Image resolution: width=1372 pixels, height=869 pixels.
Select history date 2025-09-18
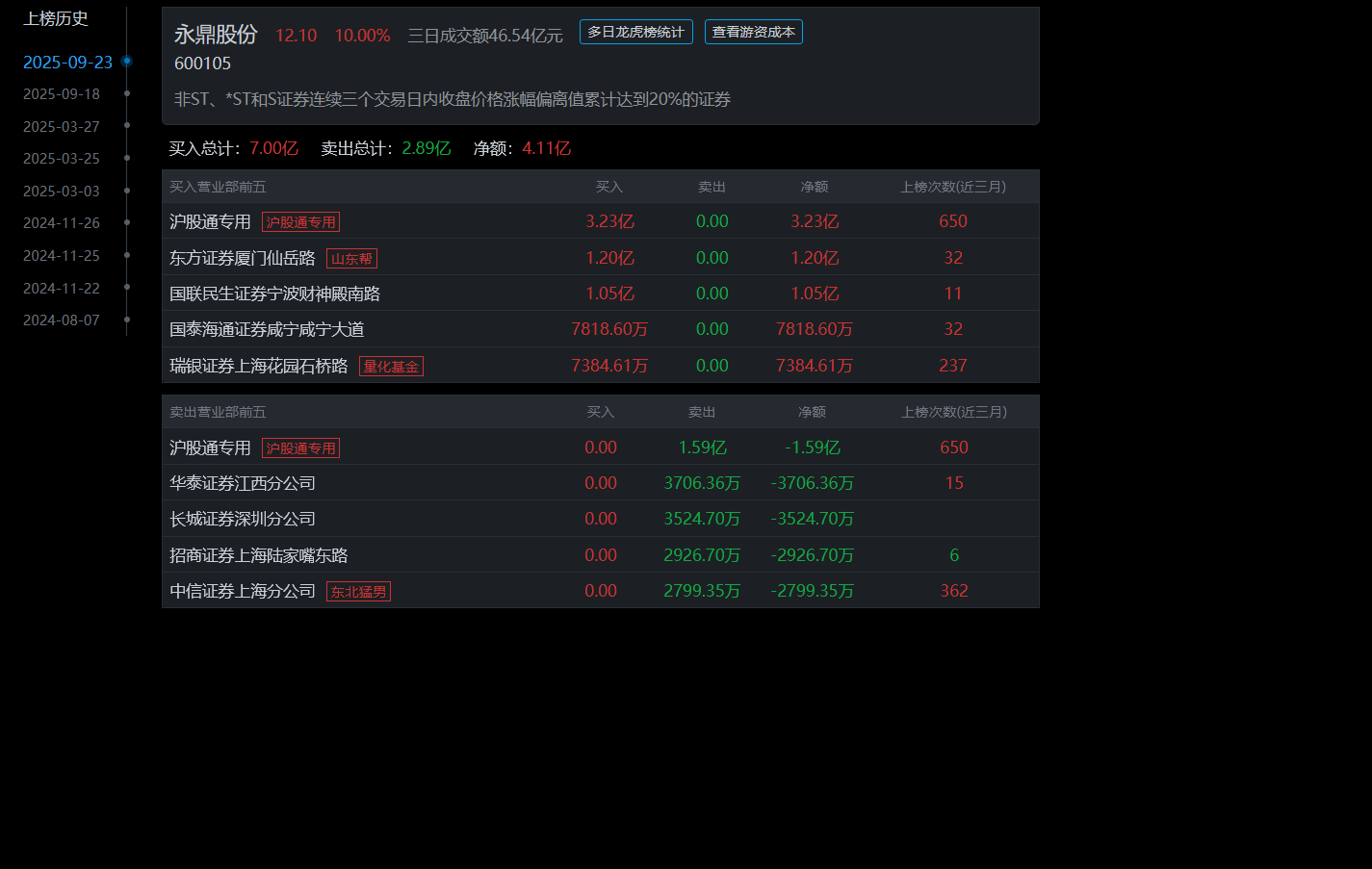click(62, 94)
